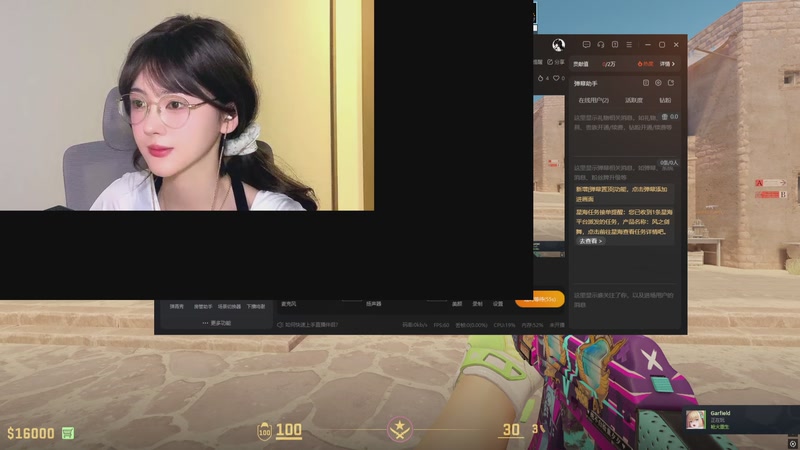Click the 弹幕助手 panel title
This screenshot has height=450, width=800.
[585, 83]
